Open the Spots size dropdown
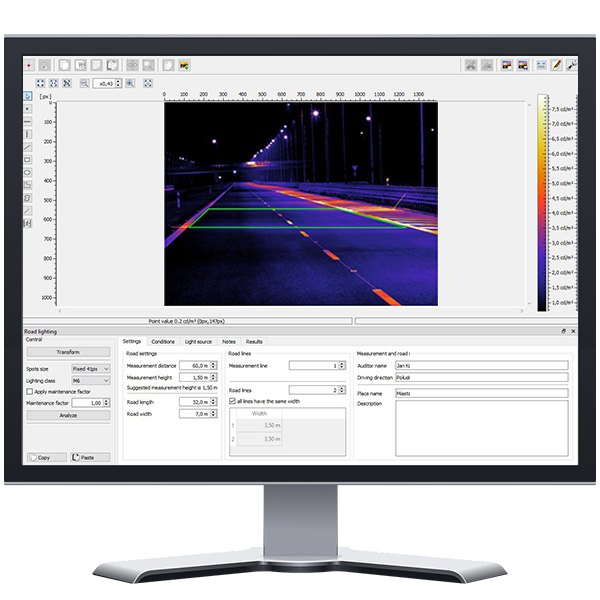This screenshot has height=600, width=600. click(x=92, y=370)
